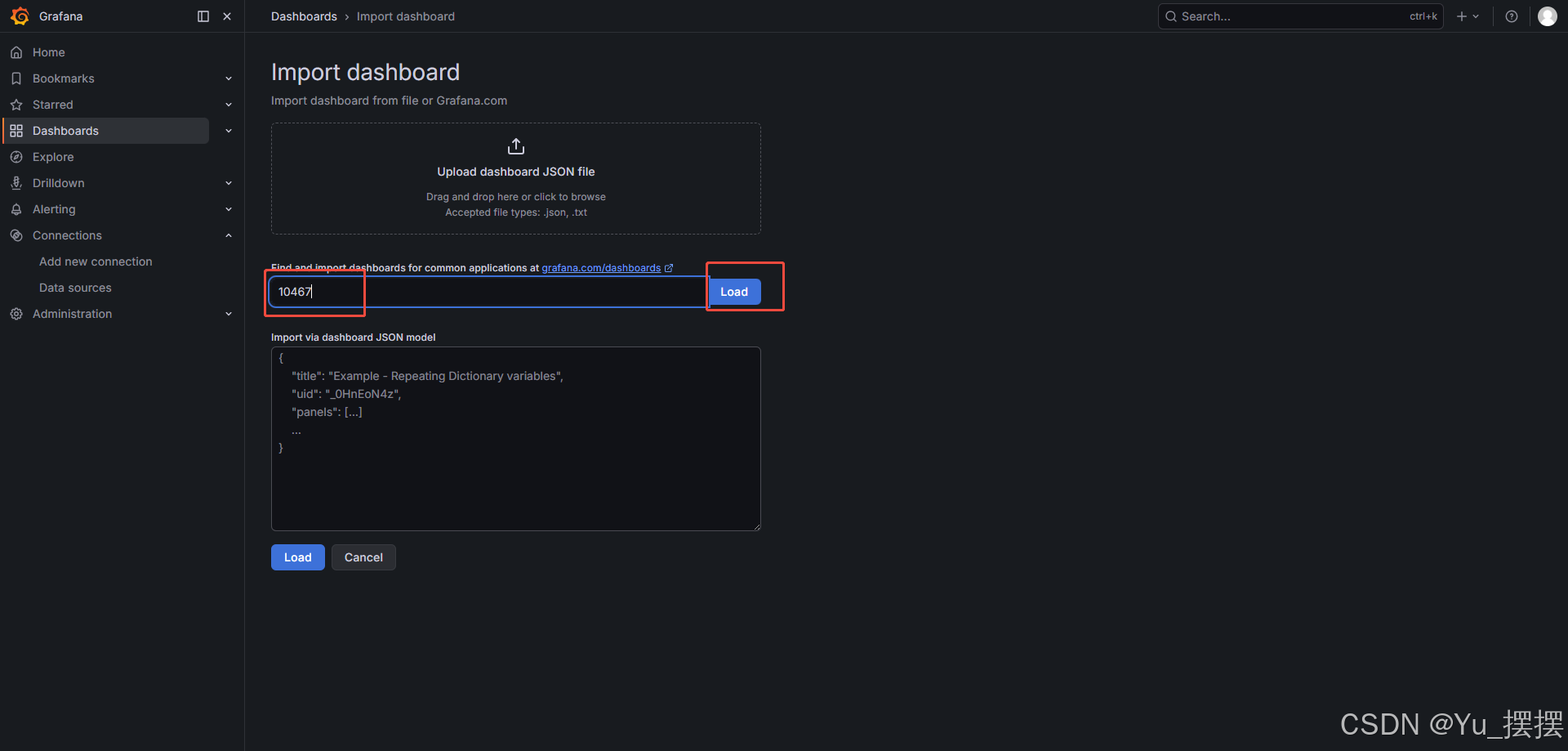Click the Home house icon
The width and height of the screenshot is (1568, 751).
coord(16,52)
